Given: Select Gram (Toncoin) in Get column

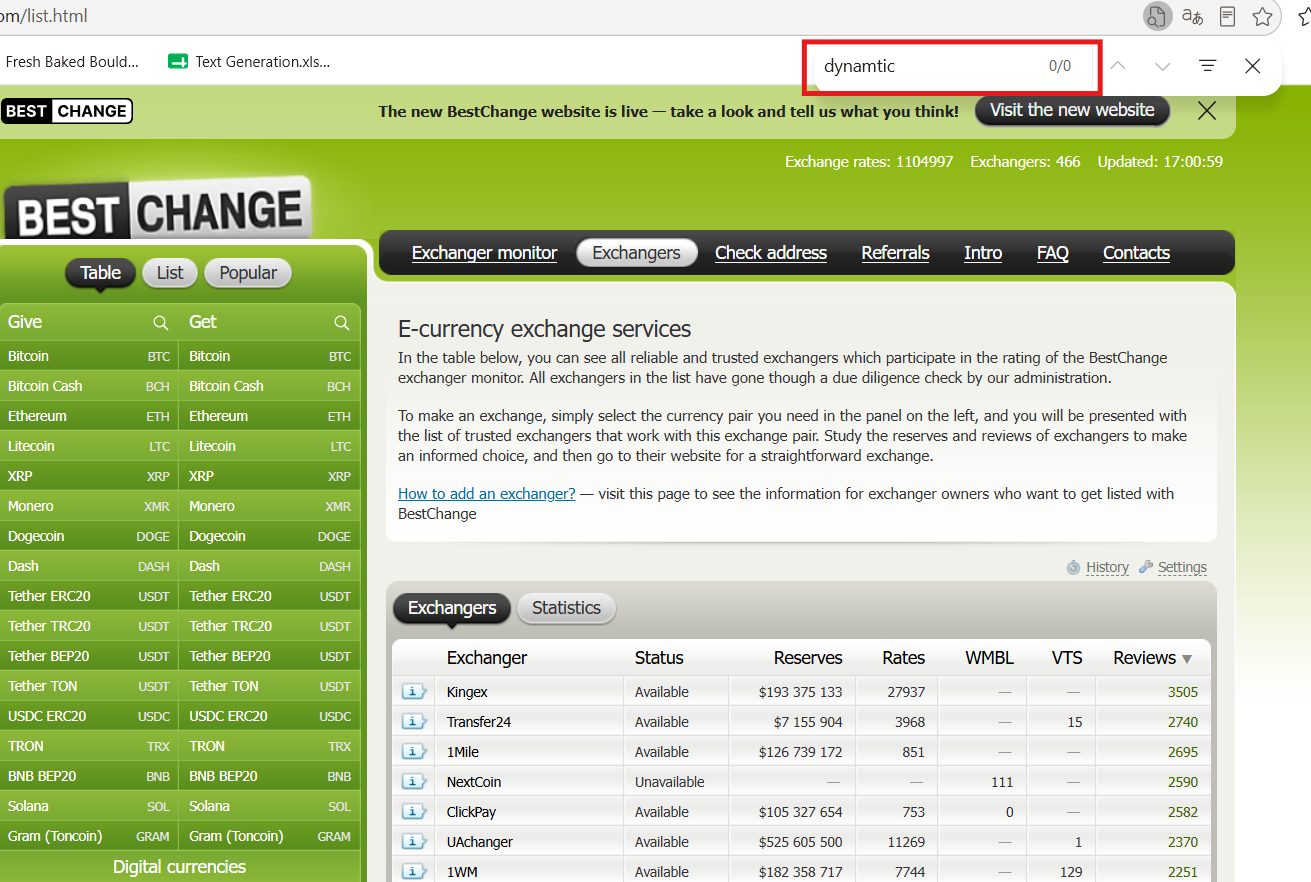Looking at the screenshot, I should point(270,836).
